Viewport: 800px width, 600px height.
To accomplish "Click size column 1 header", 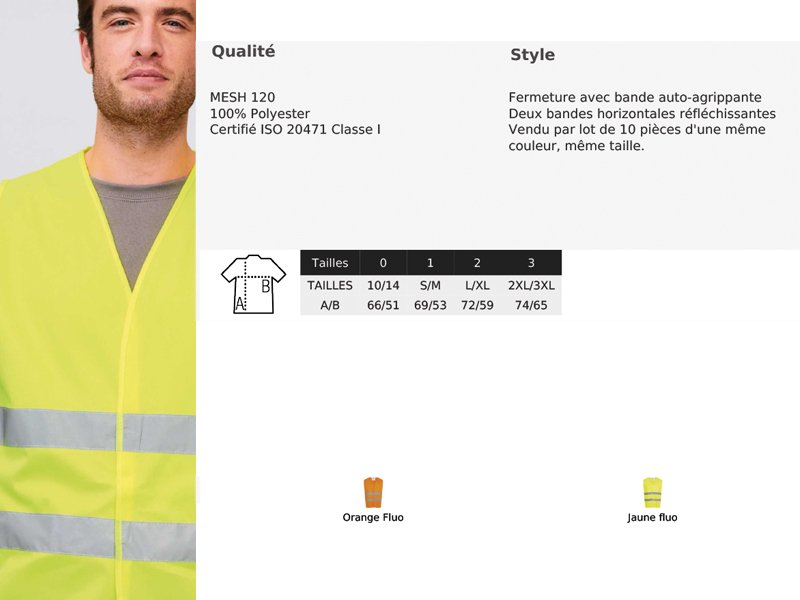I will point(430,263).
